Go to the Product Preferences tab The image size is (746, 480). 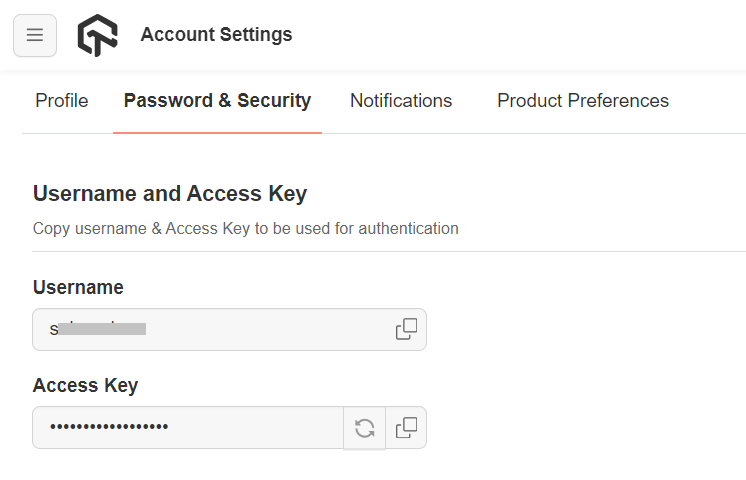(583, 101)
